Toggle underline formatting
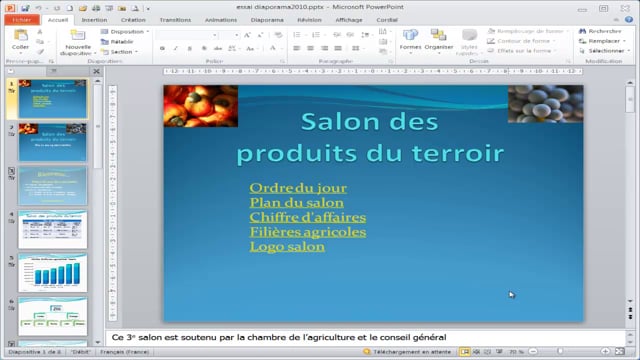 pos(189,49)
